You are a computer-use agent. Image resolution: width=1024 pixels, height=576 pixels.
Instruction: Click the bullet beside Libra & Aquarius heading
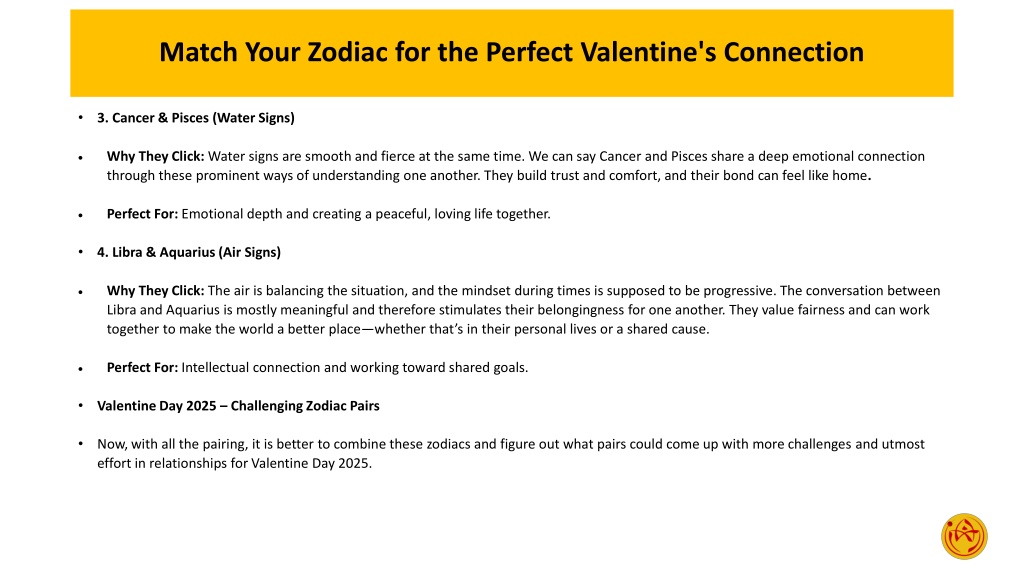pyautogui.click(x=80, y=252)
